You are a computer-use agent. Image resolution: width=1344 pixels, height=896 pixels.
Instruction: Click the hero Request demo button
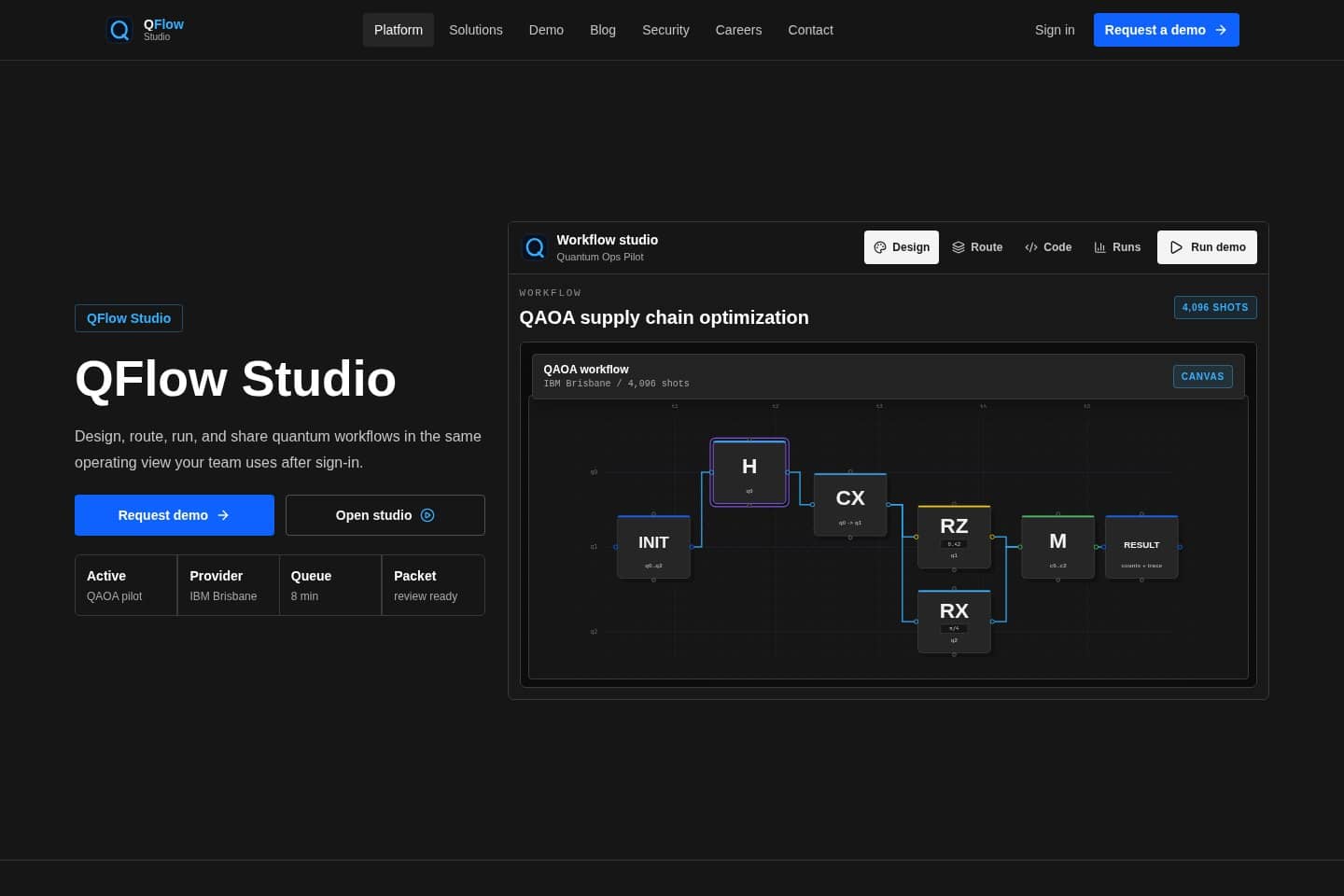(175, 515)
